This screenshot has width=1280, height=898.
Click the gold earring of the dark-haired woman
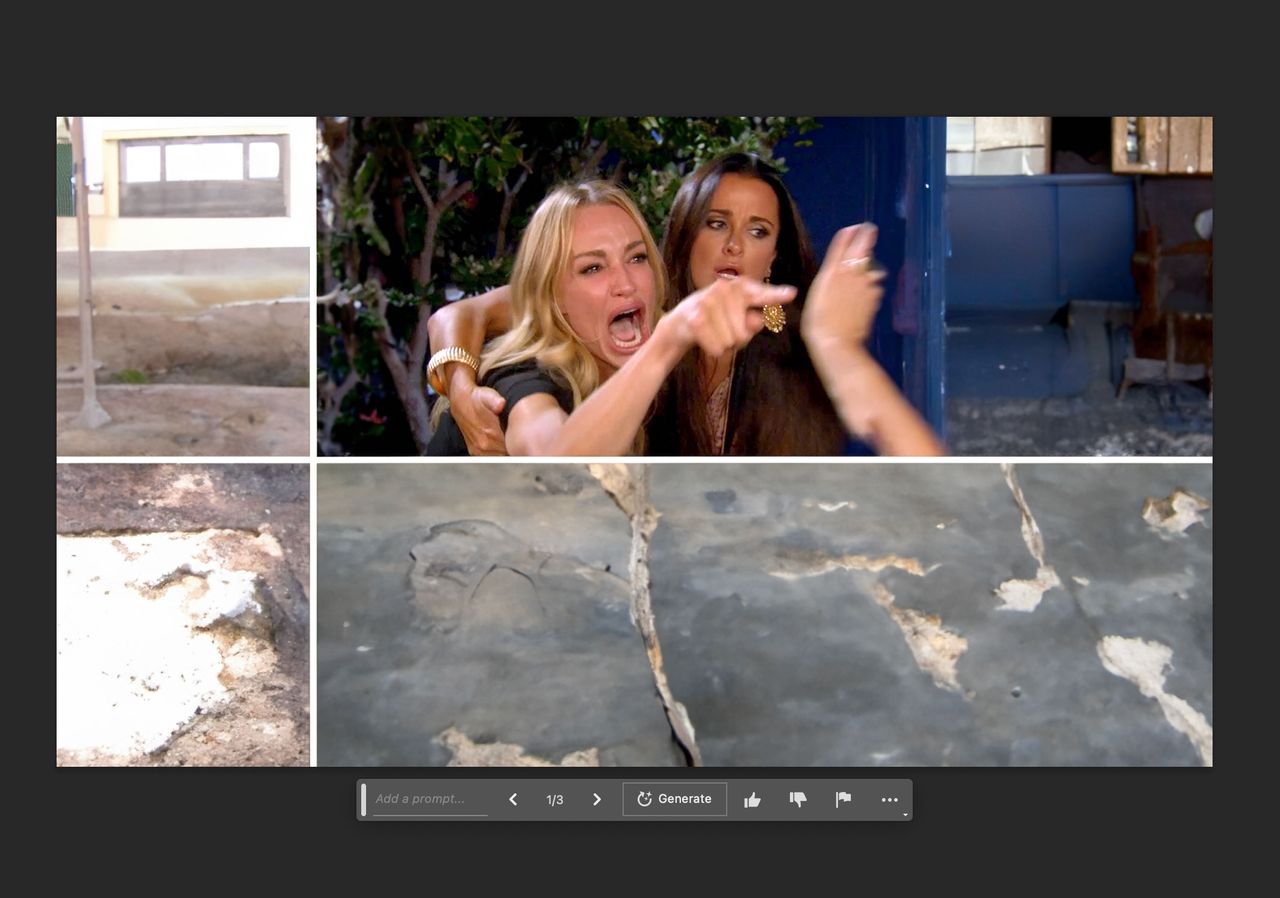click(x=775, y=317)
